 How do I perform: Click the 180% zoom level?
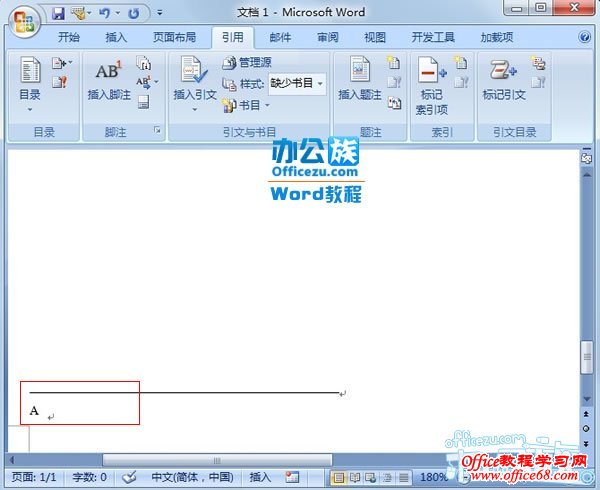[x=434, y=477]
